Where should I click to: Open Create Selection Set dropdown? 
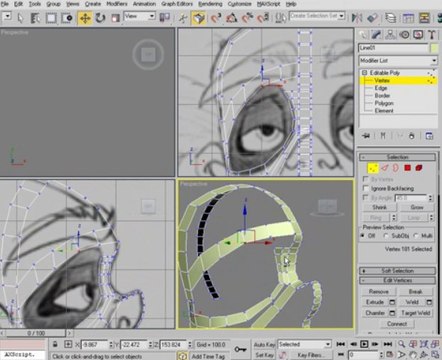click(x=317, y=16)
